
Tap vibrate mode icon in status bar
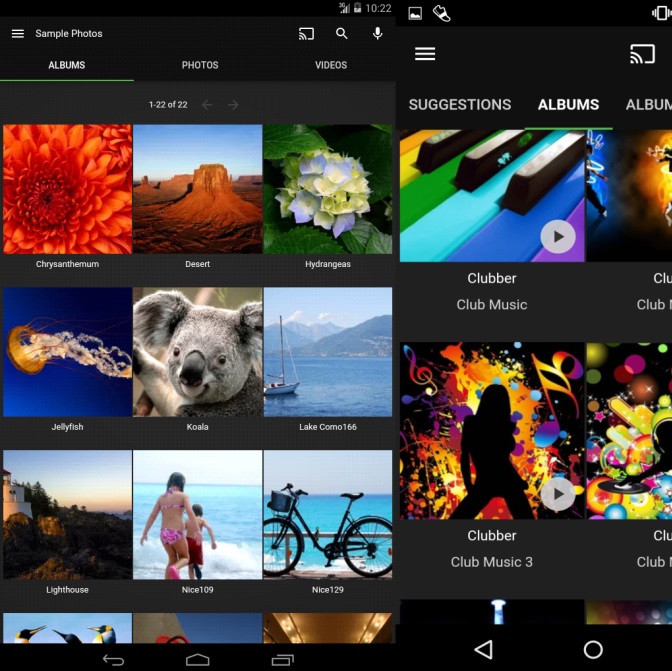[x=662, y=13]
